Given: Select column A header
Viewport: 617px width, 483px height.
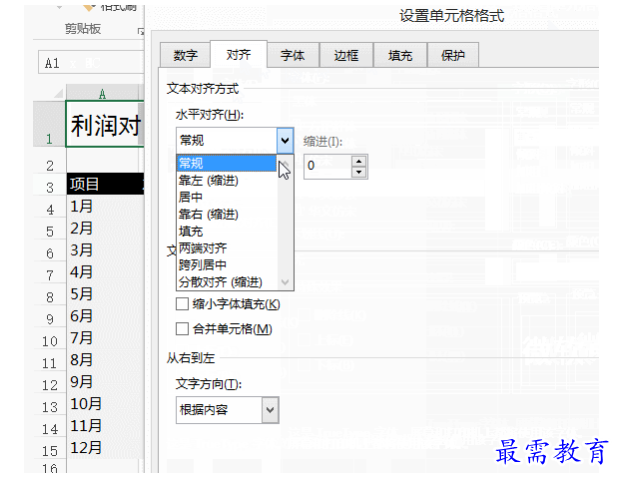Looking at the screenshot, I should (x=102, y=94).
